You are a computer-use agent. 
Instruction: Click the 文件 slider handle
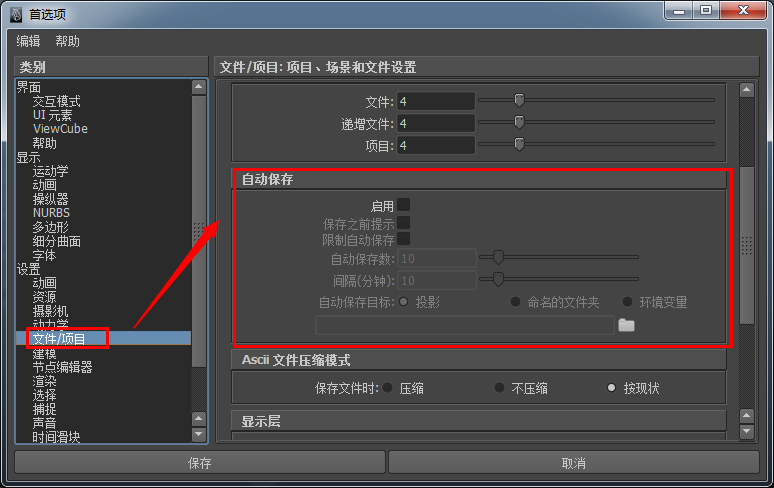click(519, 100)
